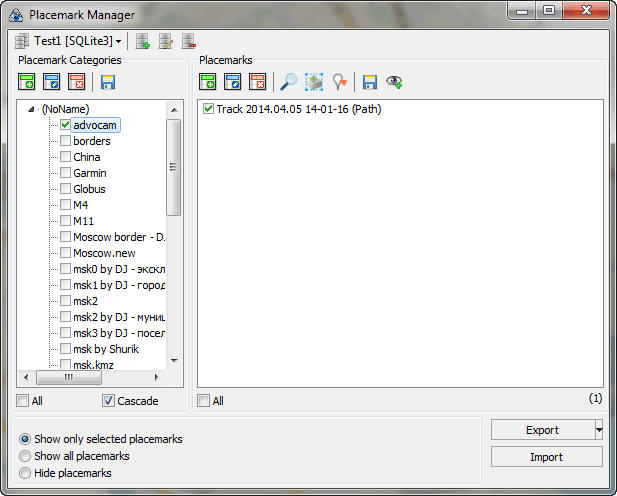The image size is (617, 496).
Task: Click the edit database icon in top toolbar
Action: point(166,41)
